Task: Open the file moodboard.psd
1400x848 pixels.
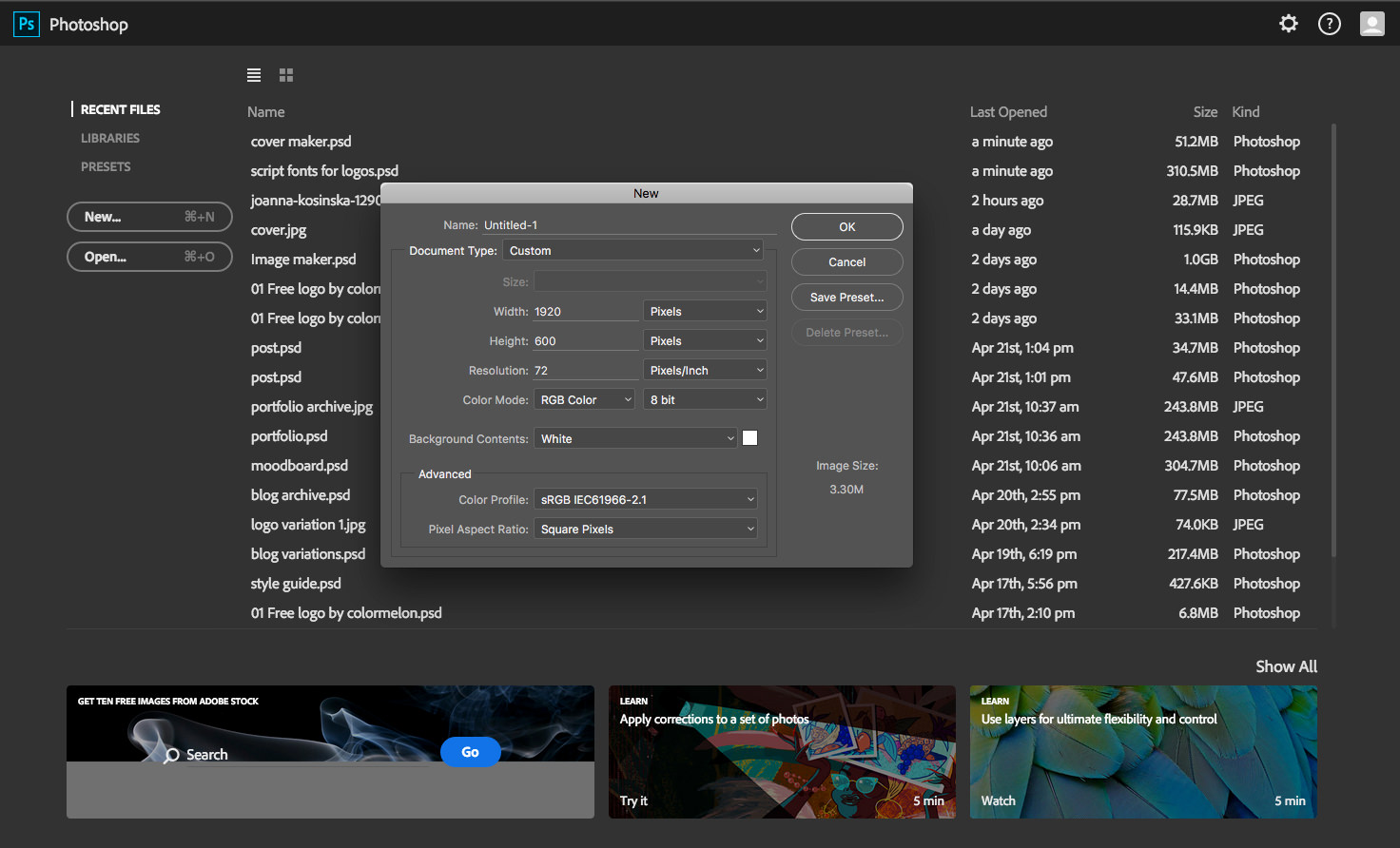Action: click(x=300, y=466)
